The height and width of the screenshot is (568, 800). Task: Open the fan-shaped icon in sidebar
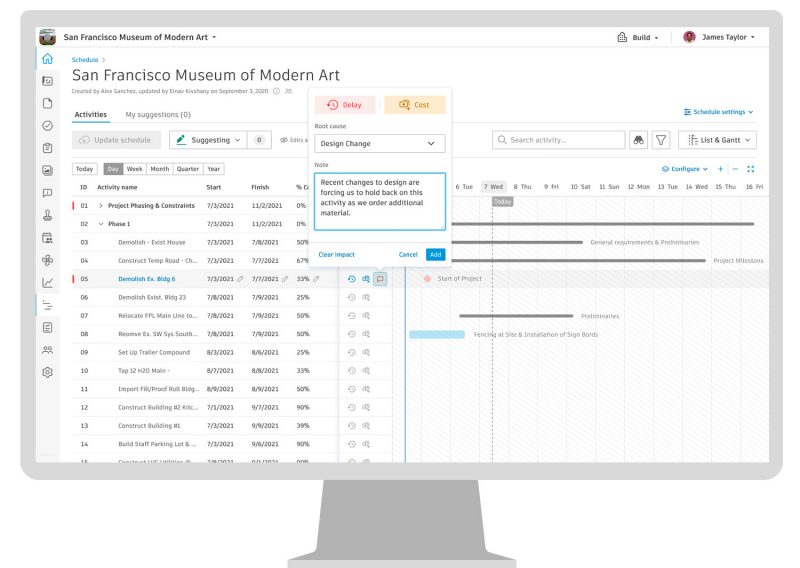(47, 260)
